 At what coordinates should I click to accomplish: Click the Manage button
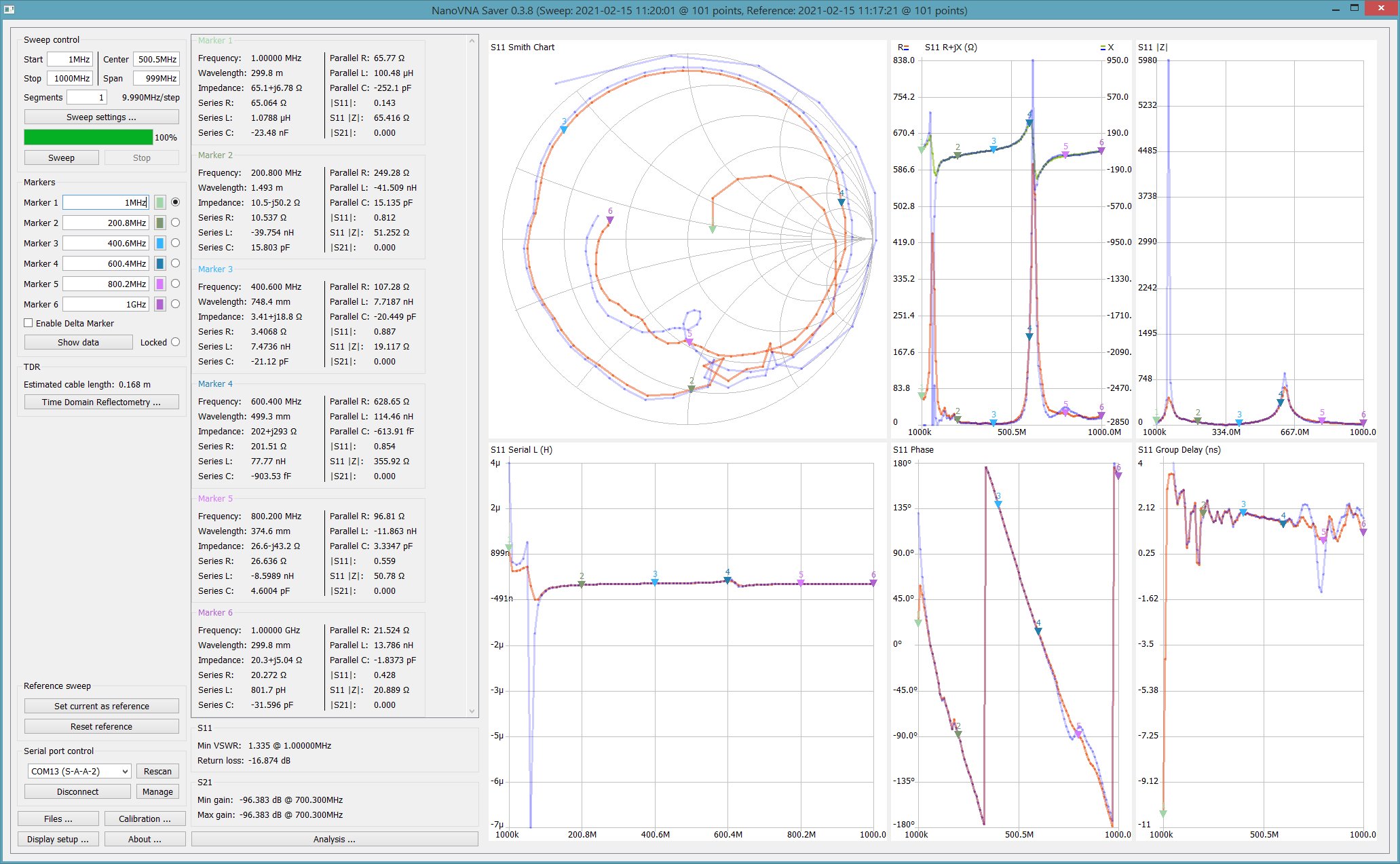point(158,791)
